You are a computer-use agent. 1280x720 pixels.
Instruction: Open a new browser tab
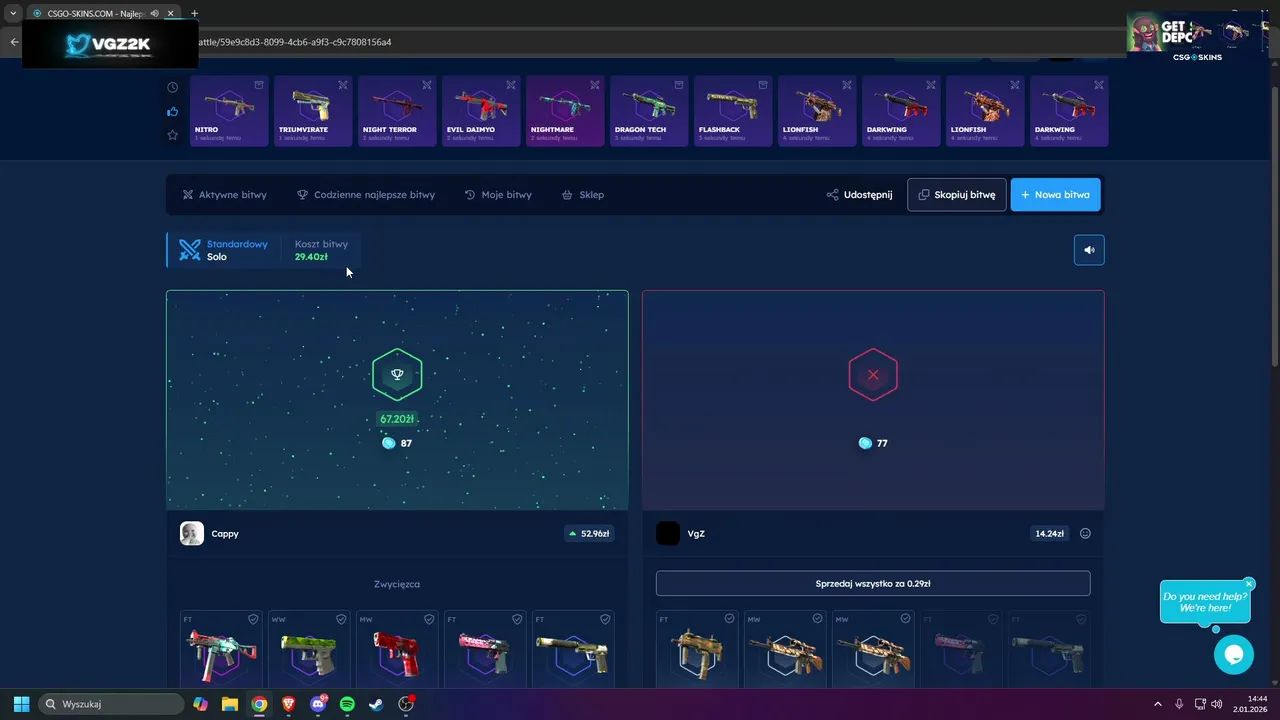tap(194, 13)
